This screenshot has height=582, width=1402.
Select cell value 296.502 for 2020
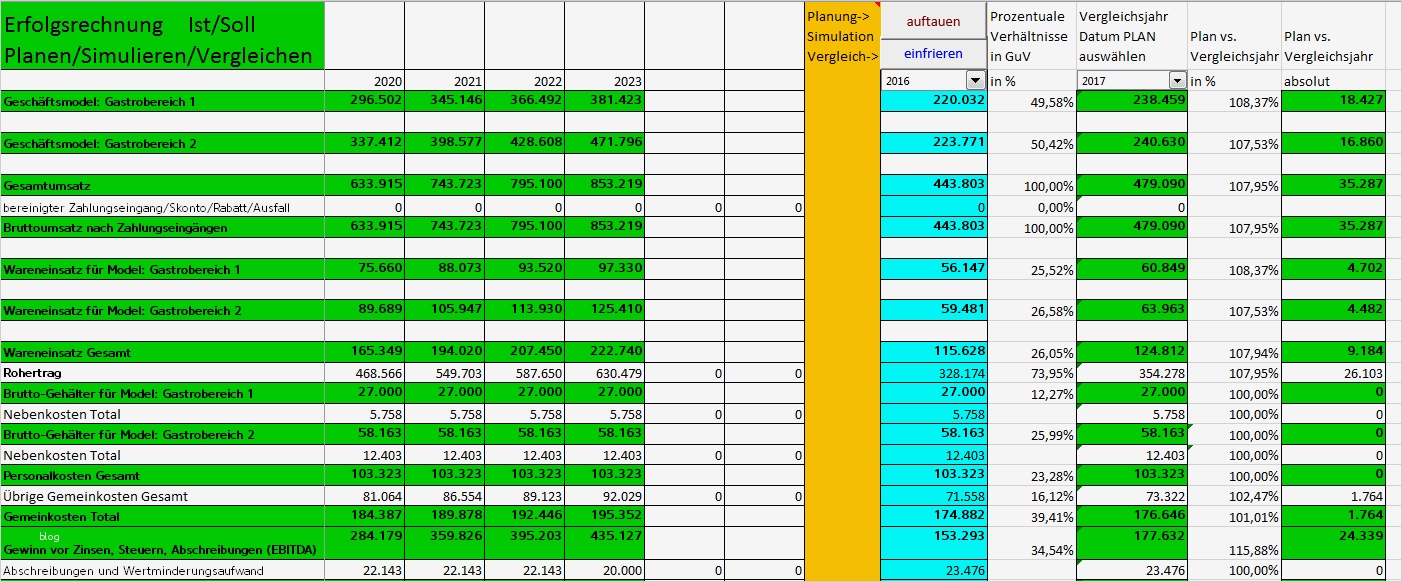click(x=364, y=101)
